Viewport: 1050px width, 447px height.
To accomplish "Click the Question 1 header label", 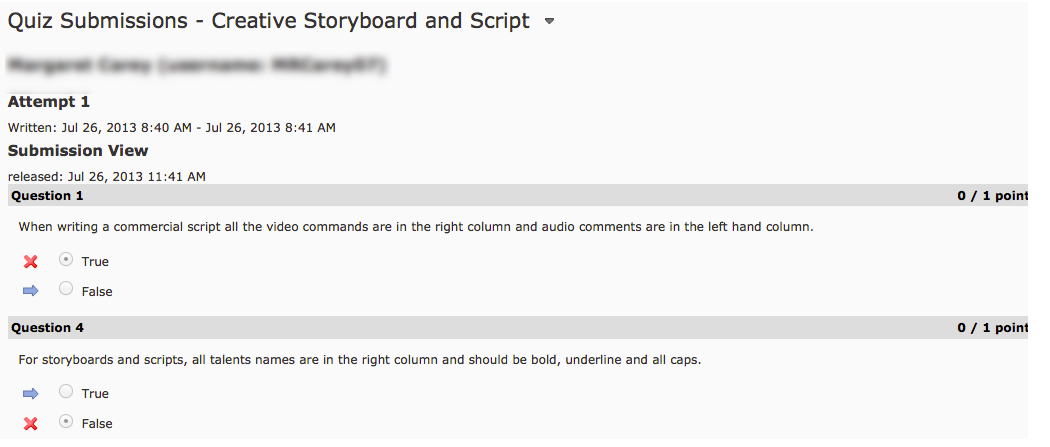I will (47, 196).
